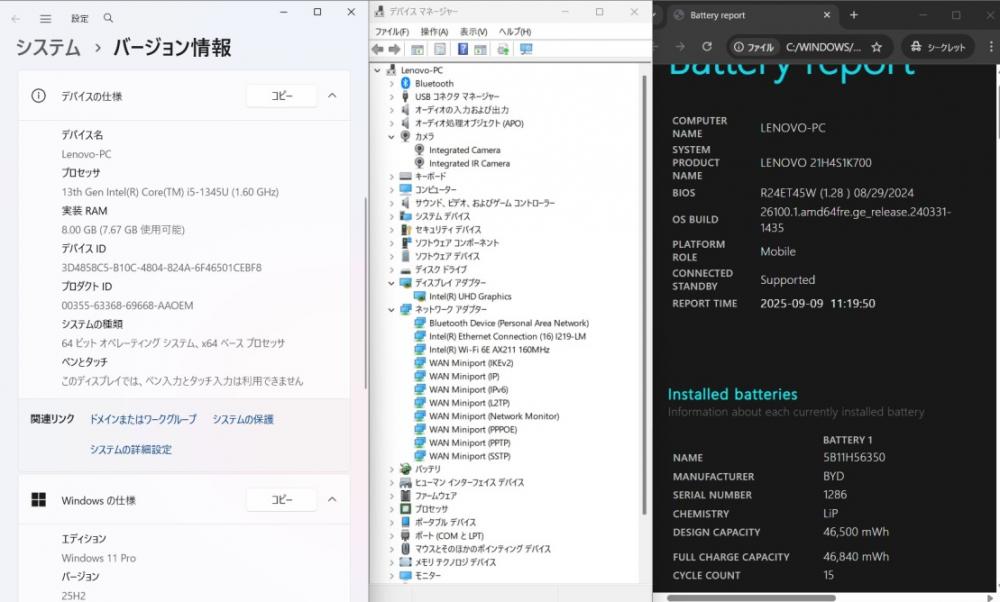1000x602 pixels.
Task: Click コピー button for デバイスの仕様
Action: pyautogui.click(x=281, y=96)
